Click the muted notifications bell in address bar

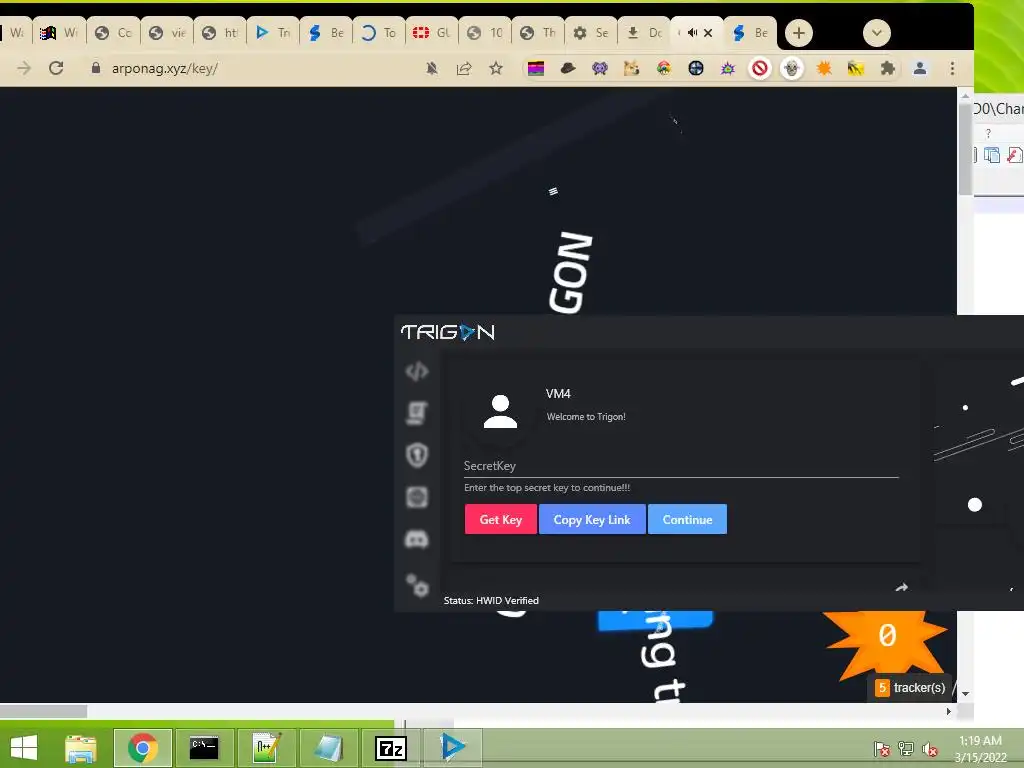click(x=432, y=68)
